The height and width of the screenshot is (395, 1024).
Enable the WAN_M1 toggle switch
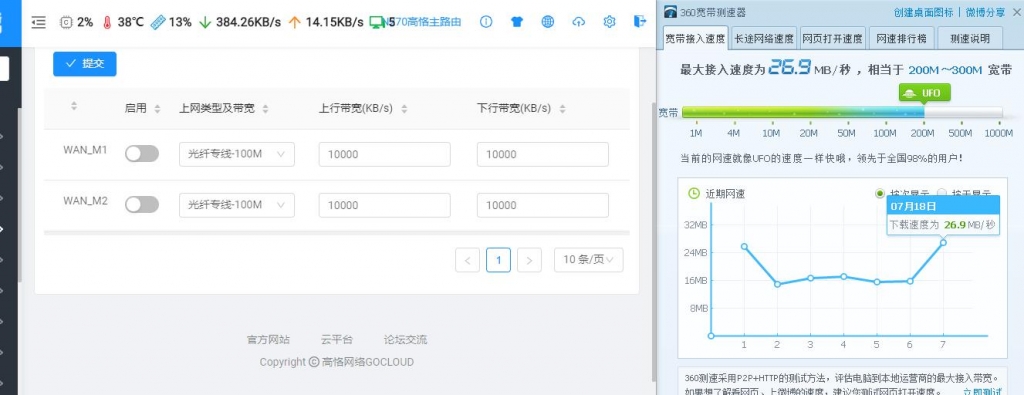click(142, 153)
